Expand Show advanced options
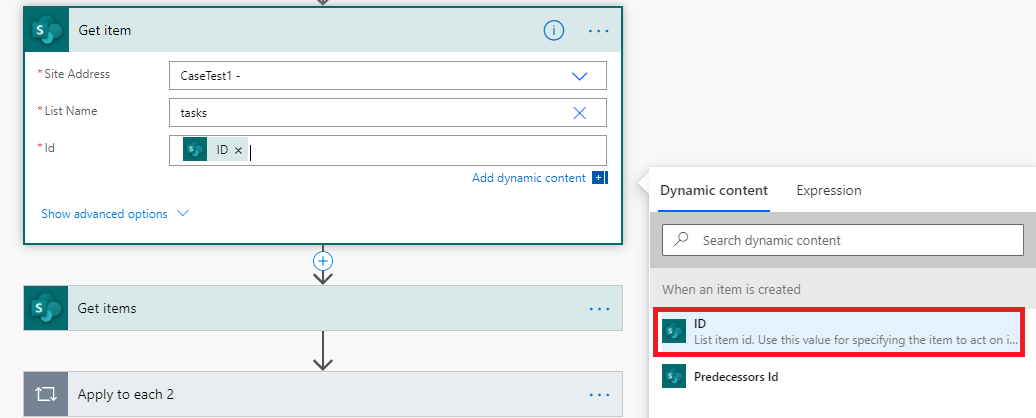Image resolution: width=1036 pixels, height=418 pixels. point(115,214)
